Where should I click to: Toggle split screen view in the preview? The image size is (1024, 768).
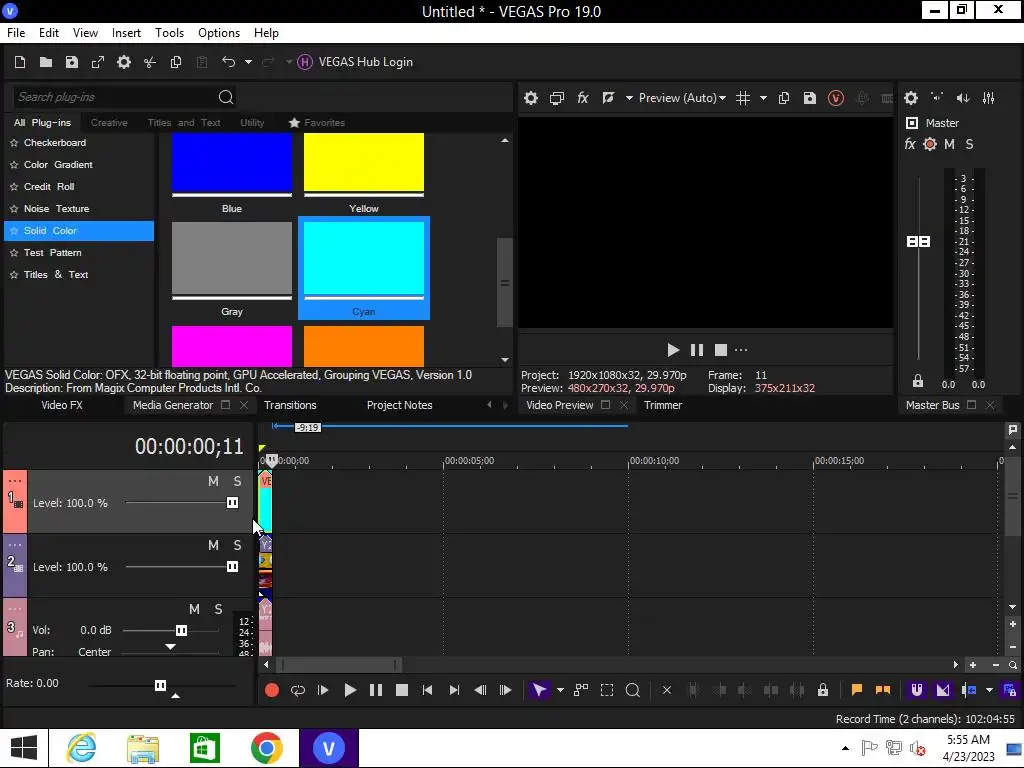click(x=608, y=98)
